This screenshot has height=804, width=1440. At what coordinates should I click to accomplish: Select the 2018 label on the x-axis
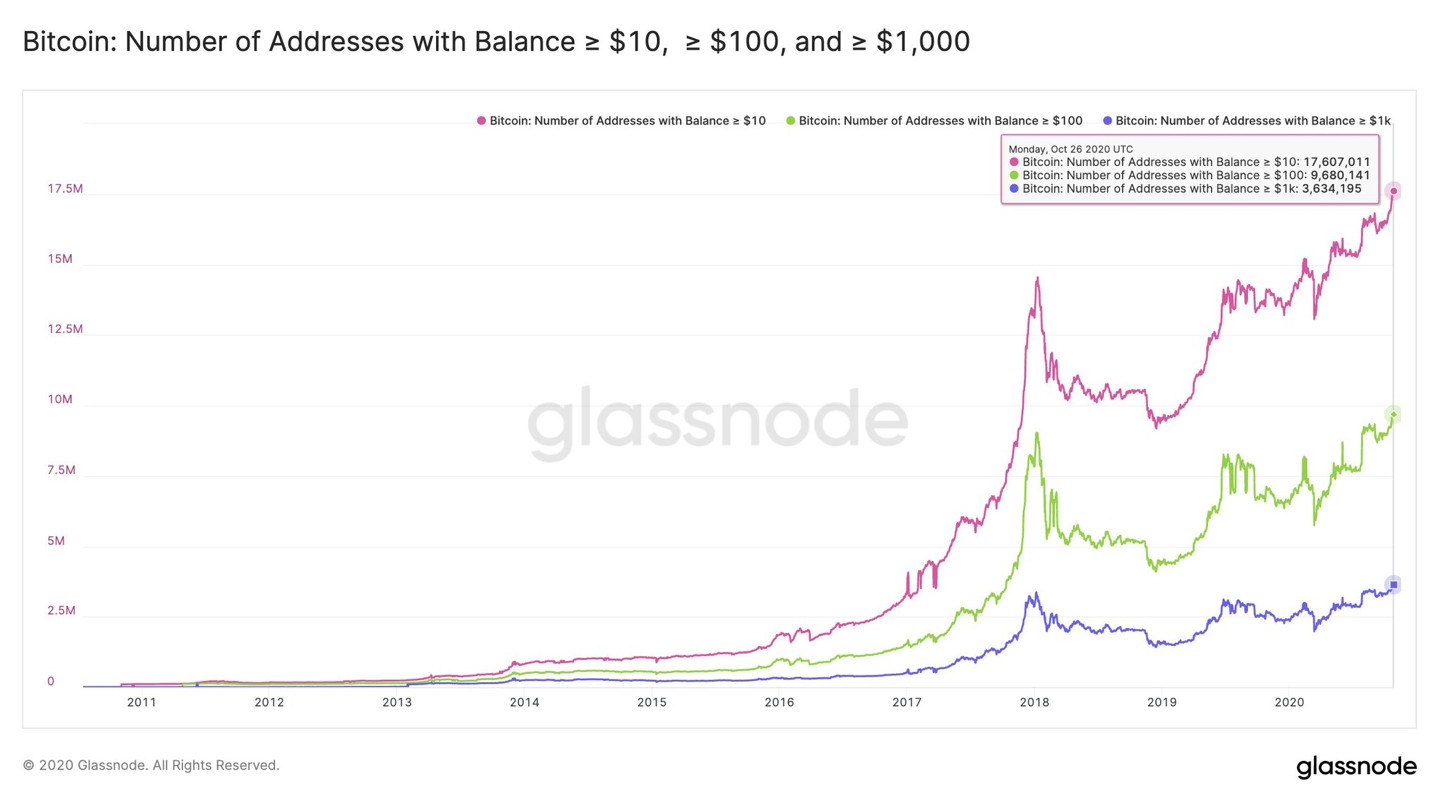point(1034,702)
